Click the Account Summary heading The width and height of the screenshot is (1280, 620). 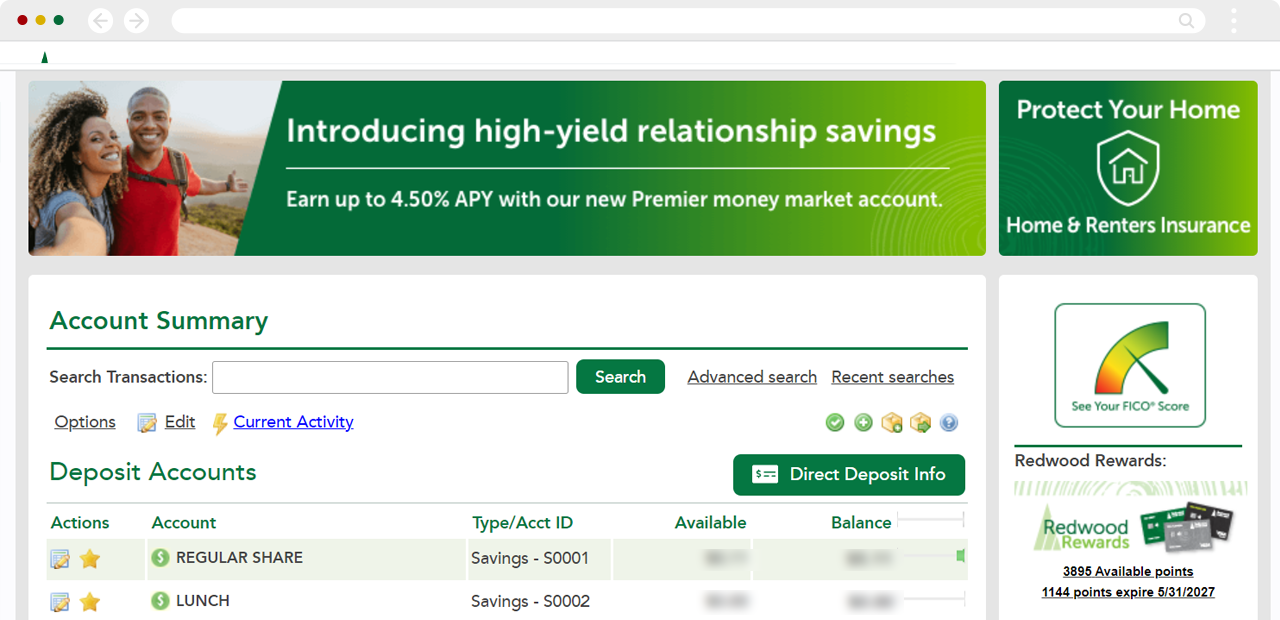point(159,321)
